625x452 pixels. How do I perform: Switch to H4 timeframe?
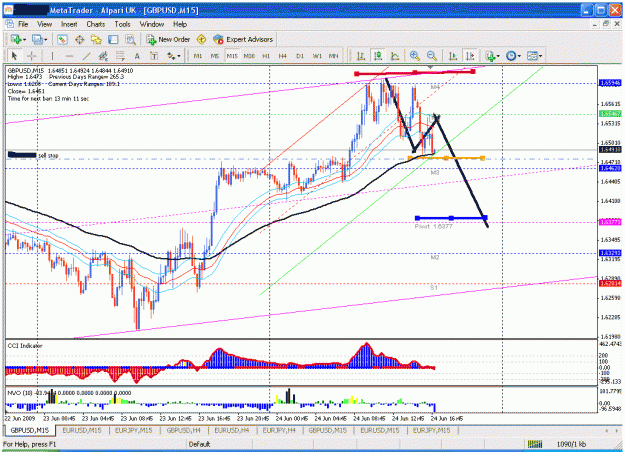[x=283, y=56]
